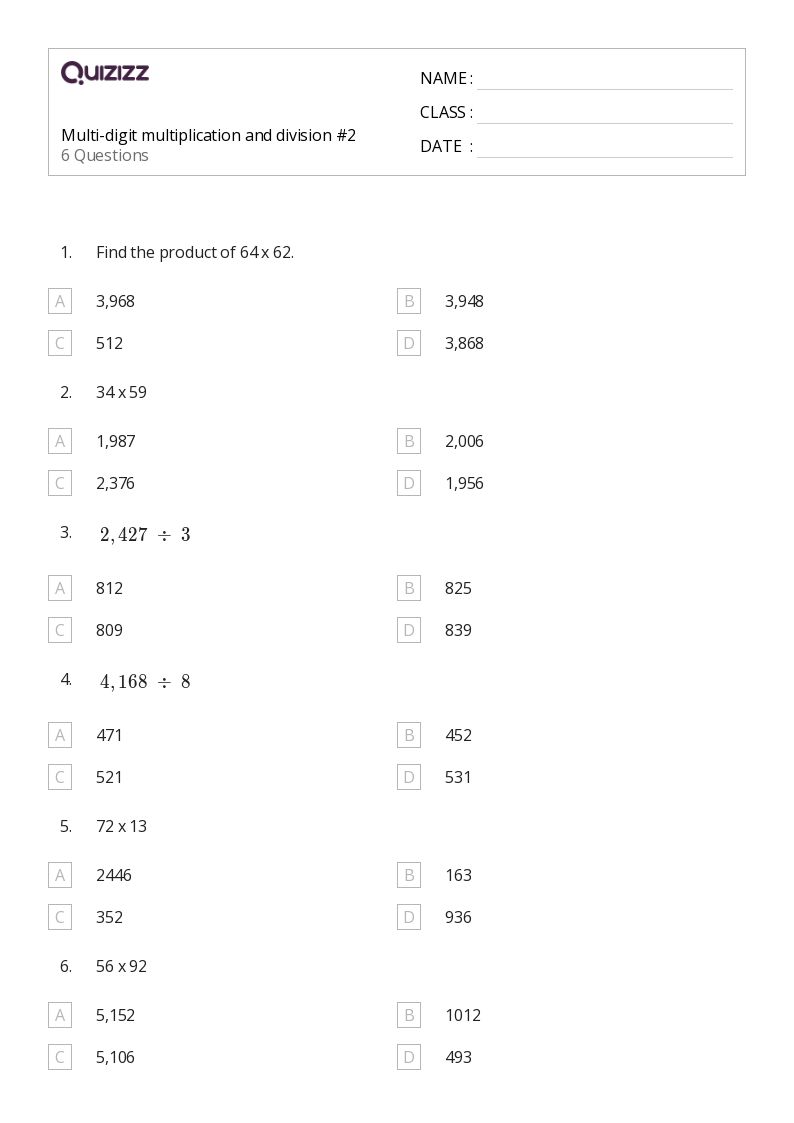794x1123 pixels.
Task: Choose answer B 2,006 for 34 x 59
Action: (409, 441)
